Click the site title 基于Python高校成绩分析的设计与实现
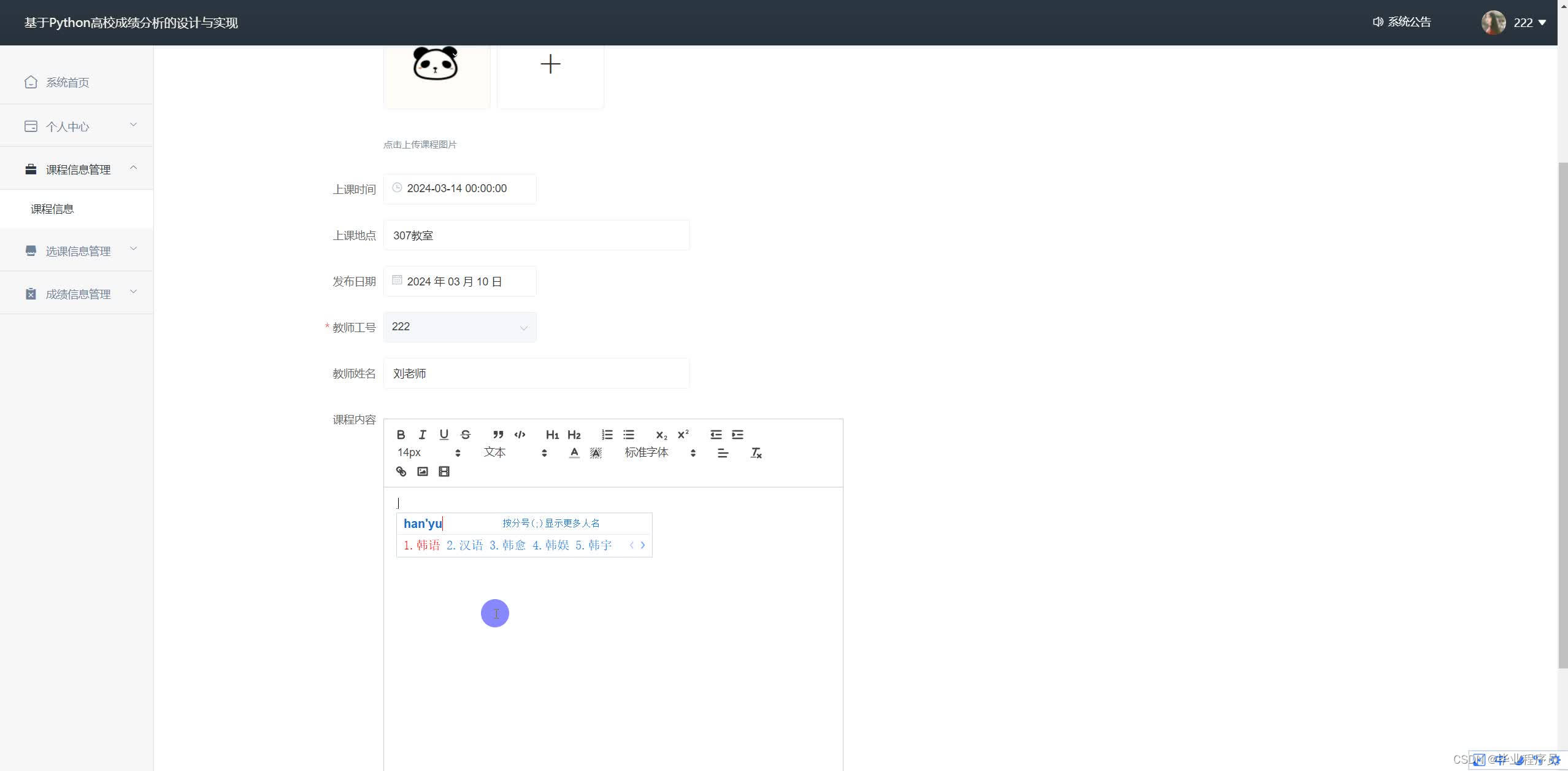This screenshot has width=1568, height=771. tap(131, 23)
